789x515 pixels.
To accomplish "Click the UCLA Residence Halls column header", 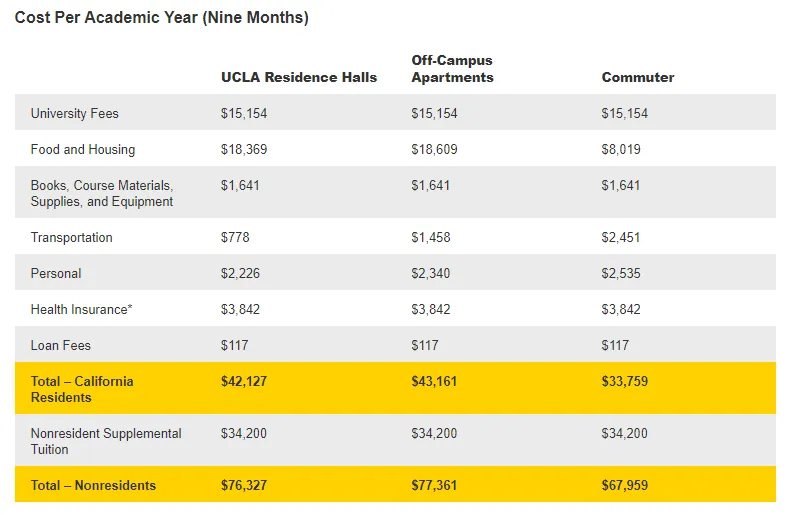I will coord(298,77).
